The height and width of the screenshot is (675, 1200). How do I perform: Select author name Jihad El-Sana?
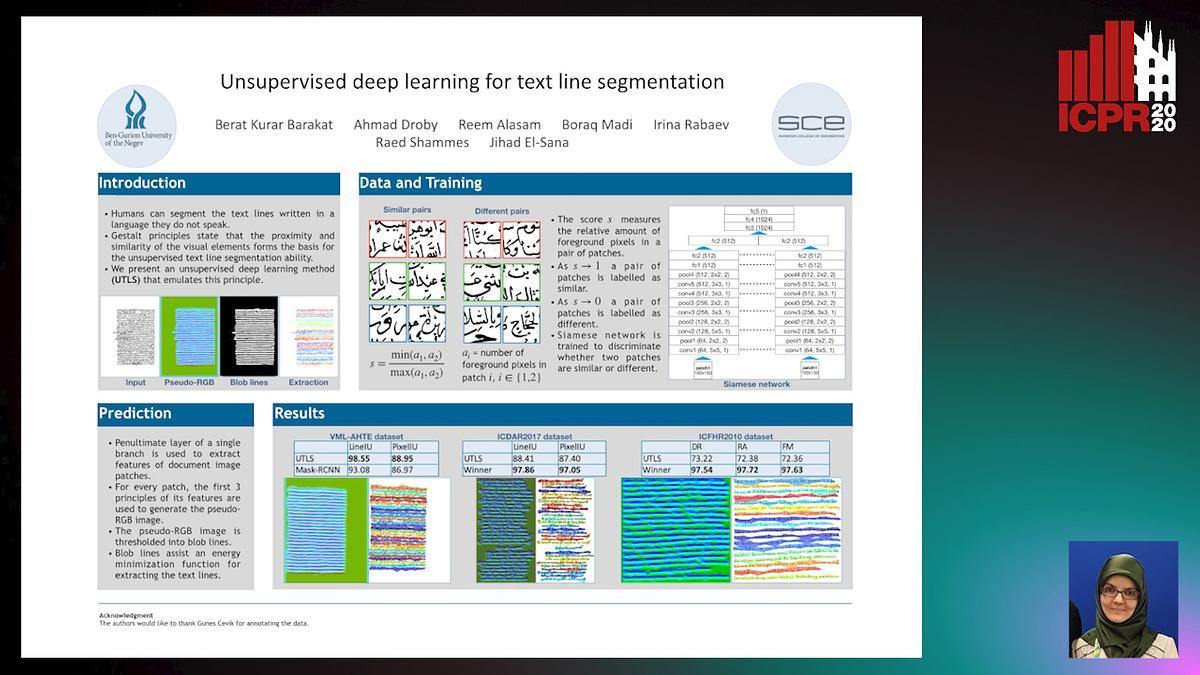(529, 142)
